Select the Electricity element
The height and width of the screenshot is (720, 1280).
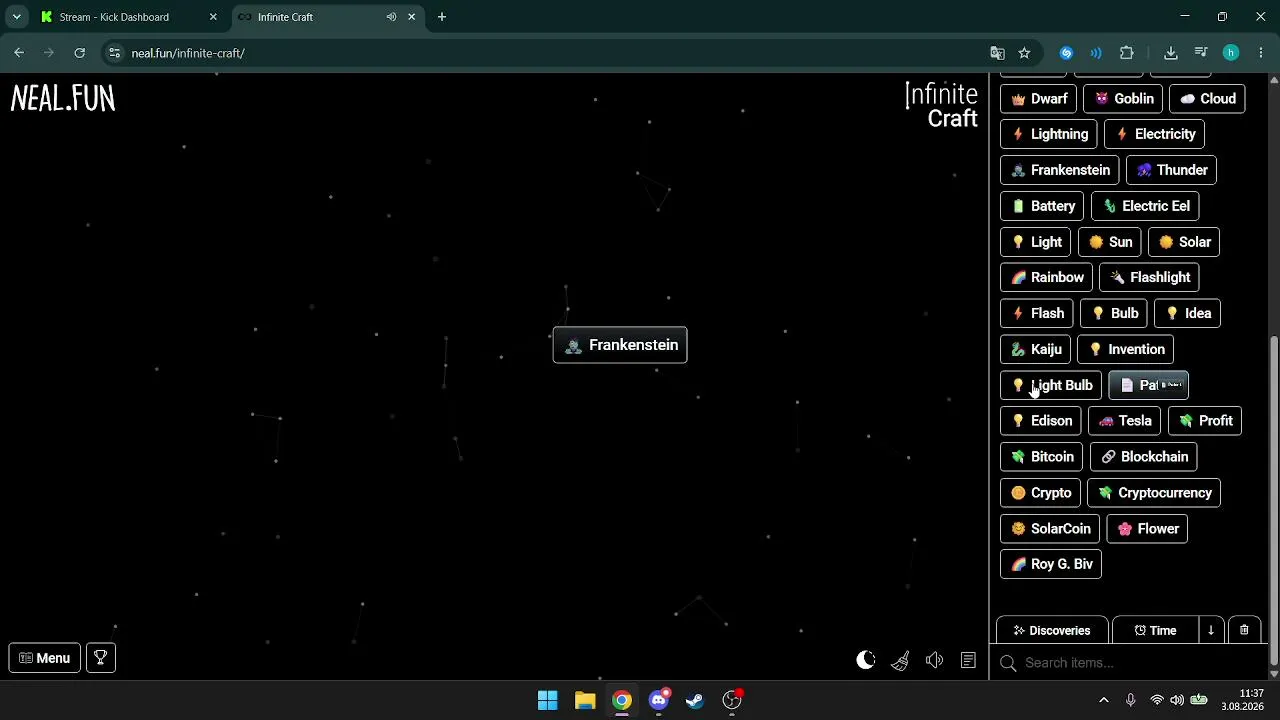1154,134
